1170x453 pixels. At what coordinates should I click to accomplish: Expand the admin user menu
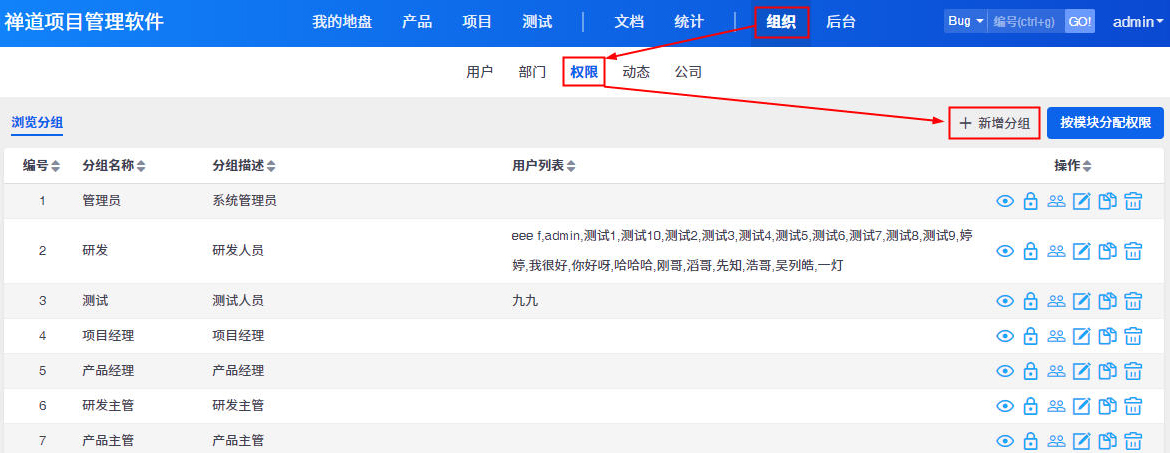point(1138,21)
